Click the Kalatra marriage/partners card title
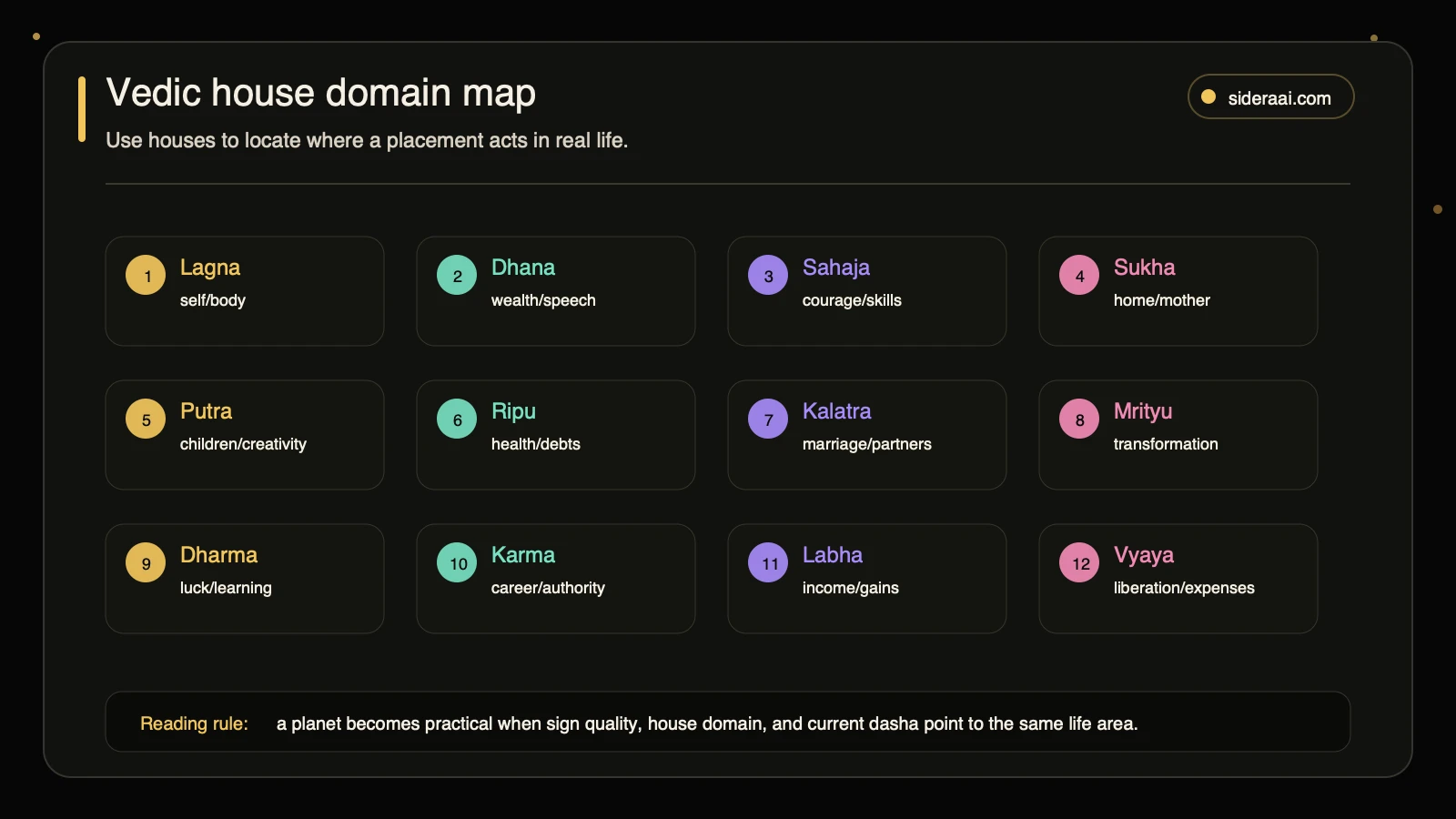Screen dimensions: 1456x819 (x=836, y=411)
